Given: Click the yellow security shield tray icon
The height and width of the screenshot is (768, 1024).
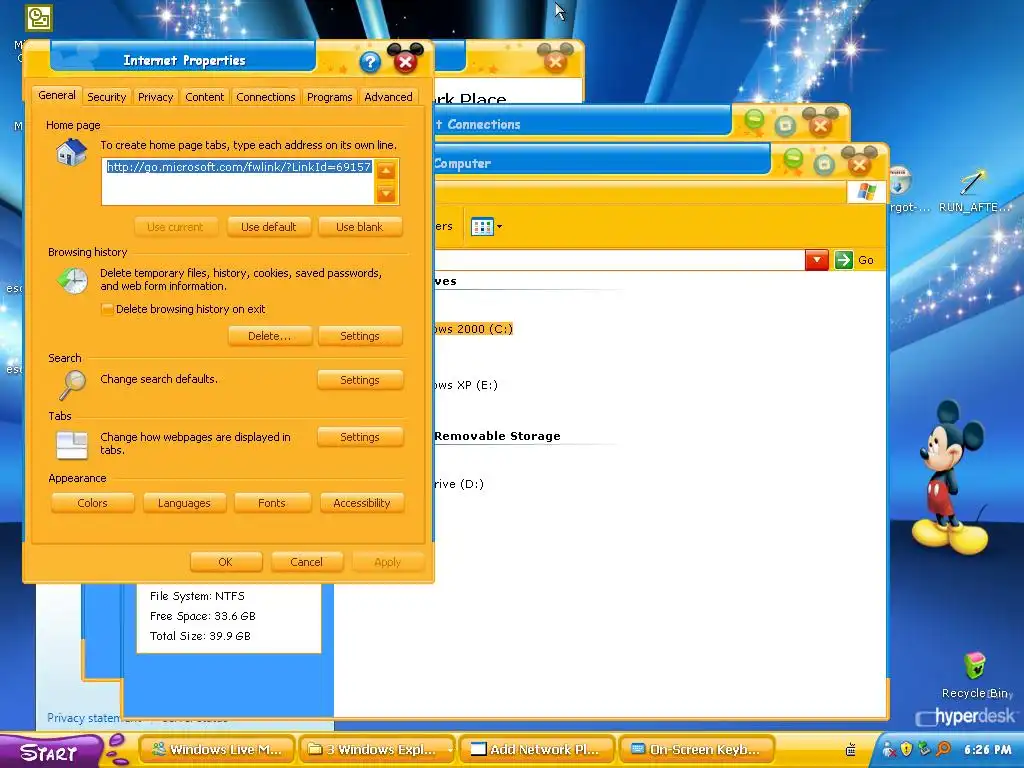Looking at the screenshot, I should [906, 749].
